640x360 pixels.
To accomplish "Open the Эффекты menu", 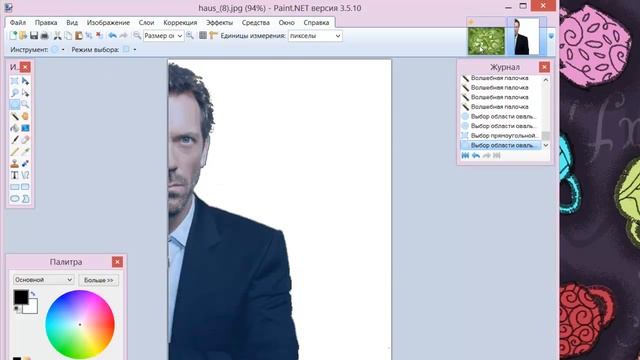I will click(219, 22).
